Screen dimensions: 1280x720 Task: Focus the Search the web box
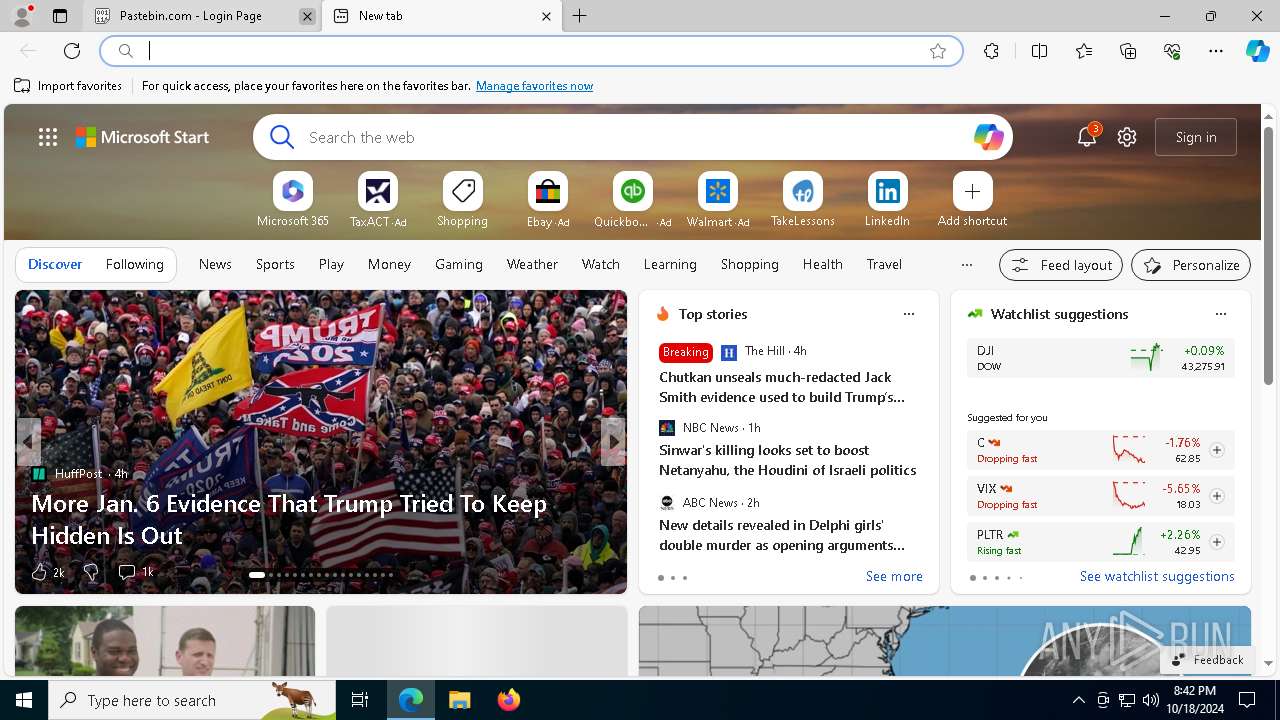tap(632, 137)
